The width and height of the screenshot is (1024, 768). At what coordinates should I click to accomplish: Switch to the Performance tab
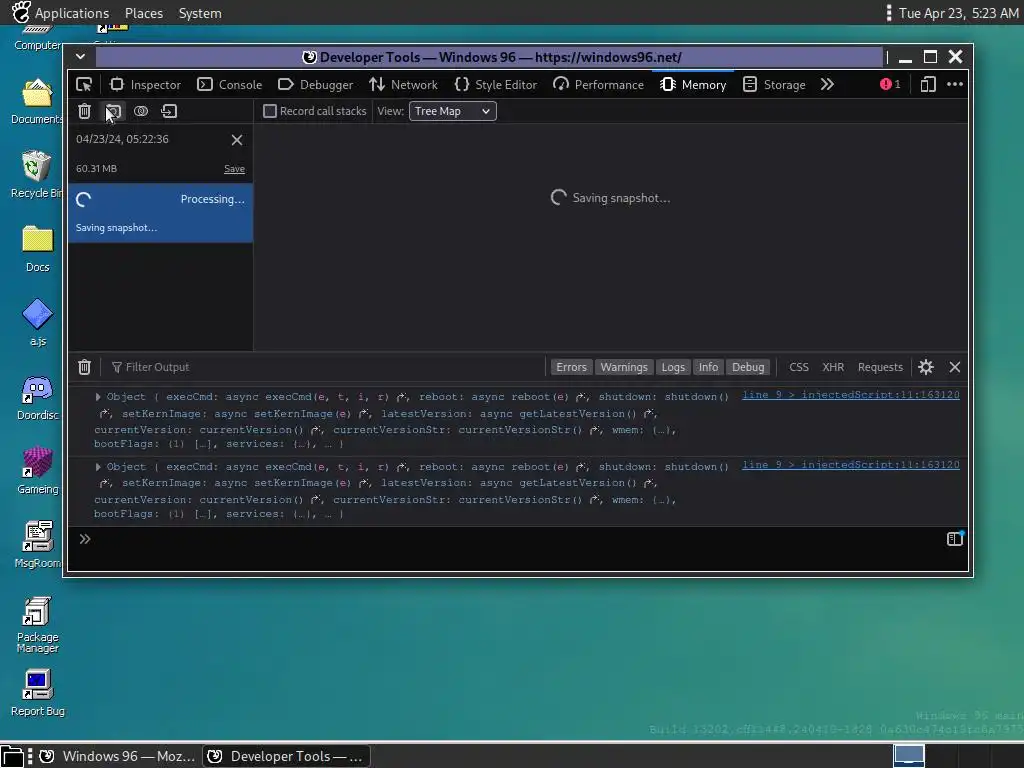[x=598, y=84]
